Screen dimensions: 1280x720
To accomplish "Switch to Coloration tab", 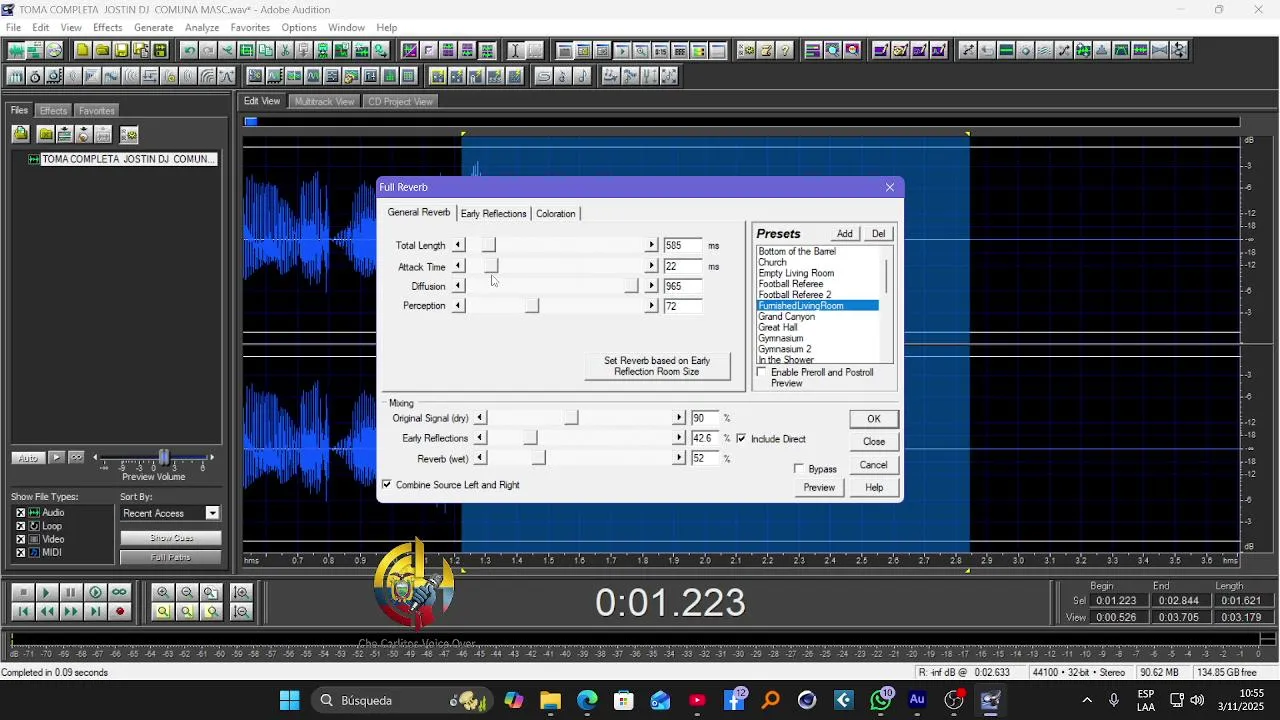I will click(x=555, y=213).
